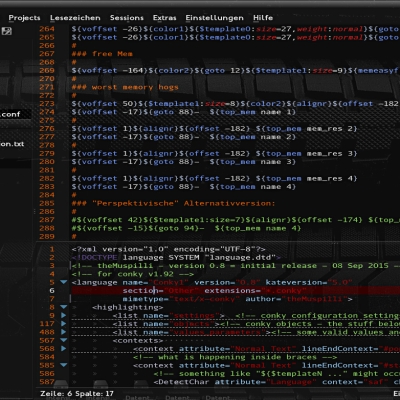
Task: Open the Lesezeichen menu
Action: (x=75, y=18)
